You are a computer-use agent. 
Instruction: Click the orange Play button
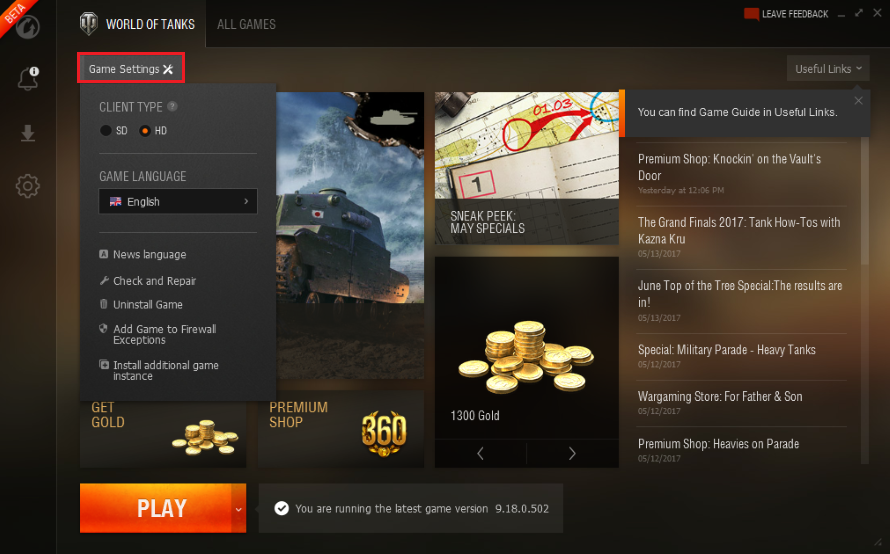click(156, 508)
